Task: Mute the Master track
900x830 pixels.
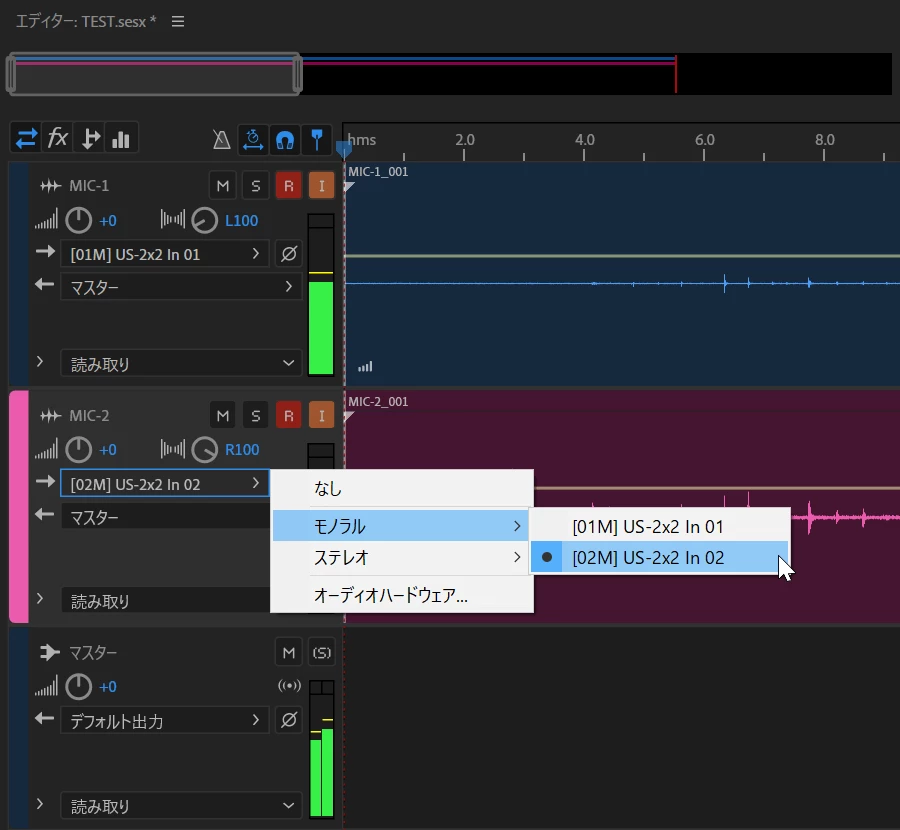Action: [289, 652]
